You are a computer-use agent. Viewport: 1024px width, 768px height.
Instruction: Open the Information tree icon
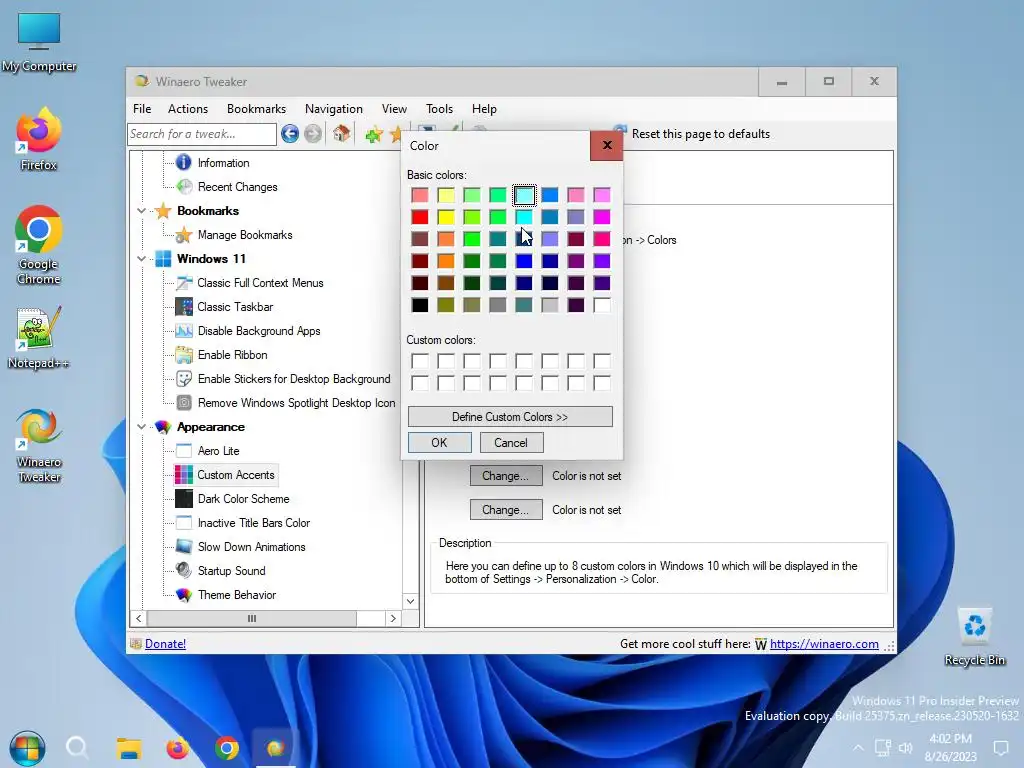[184, 163]
